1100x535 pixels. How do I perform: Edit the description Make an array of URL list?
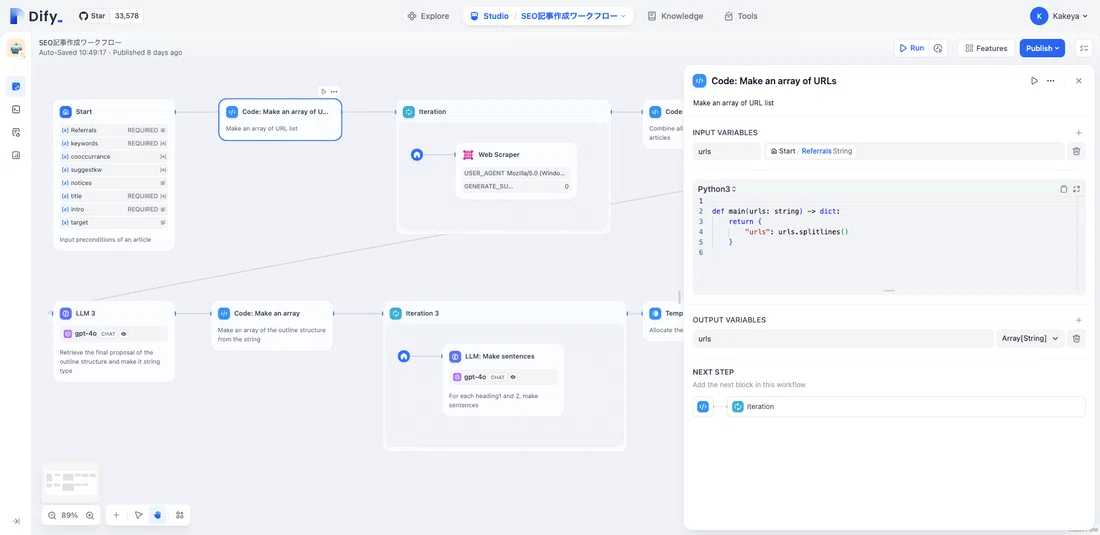pyautogui.click(x=734, y=103)
